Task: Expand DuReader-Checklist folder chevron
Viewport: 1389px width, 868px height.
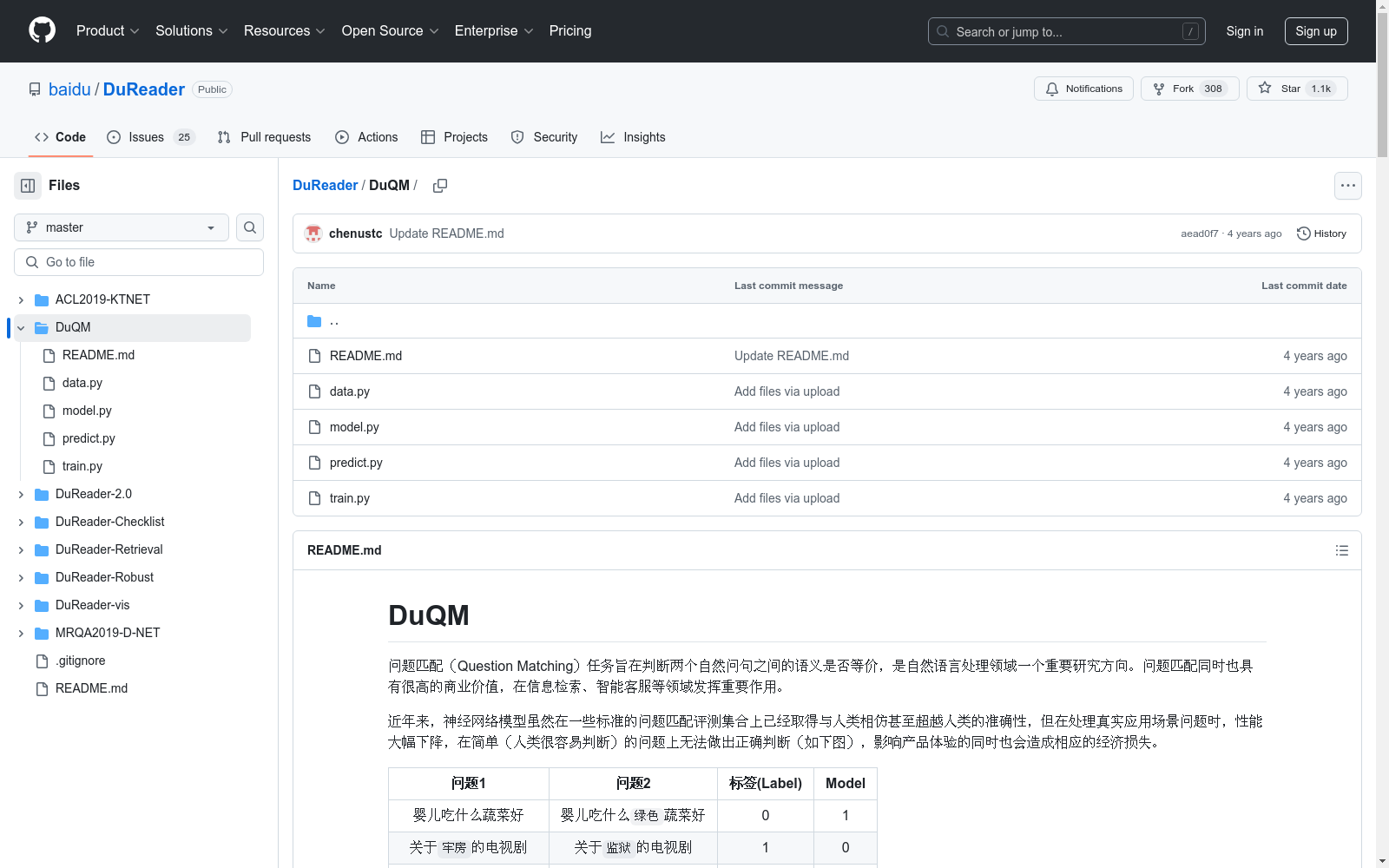Action: (21, 522)
